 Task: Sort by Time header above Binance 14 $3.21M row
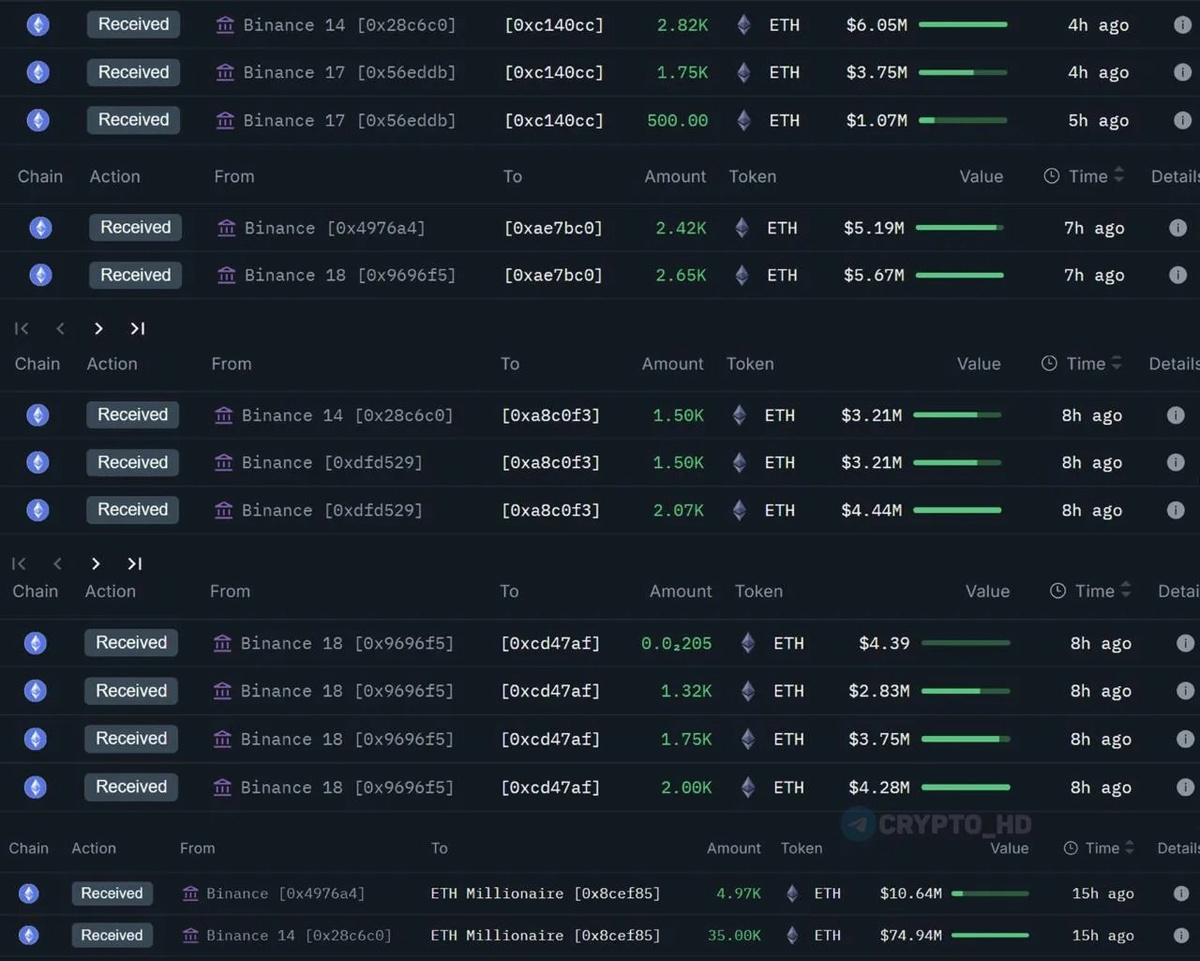coord(1082,364)
